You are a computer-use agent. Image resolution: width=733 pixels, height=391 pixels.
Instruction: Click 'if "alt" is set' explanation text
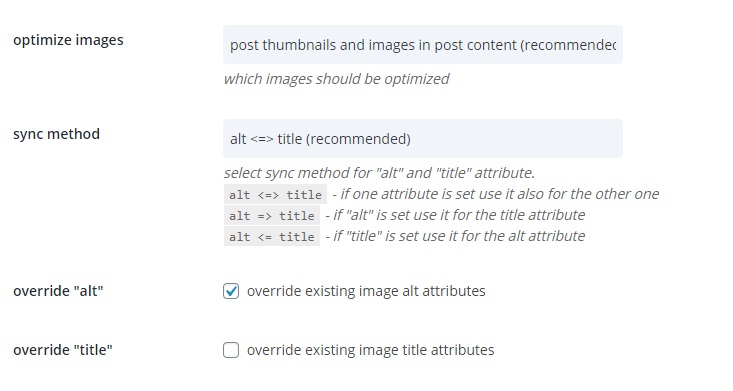455,215
